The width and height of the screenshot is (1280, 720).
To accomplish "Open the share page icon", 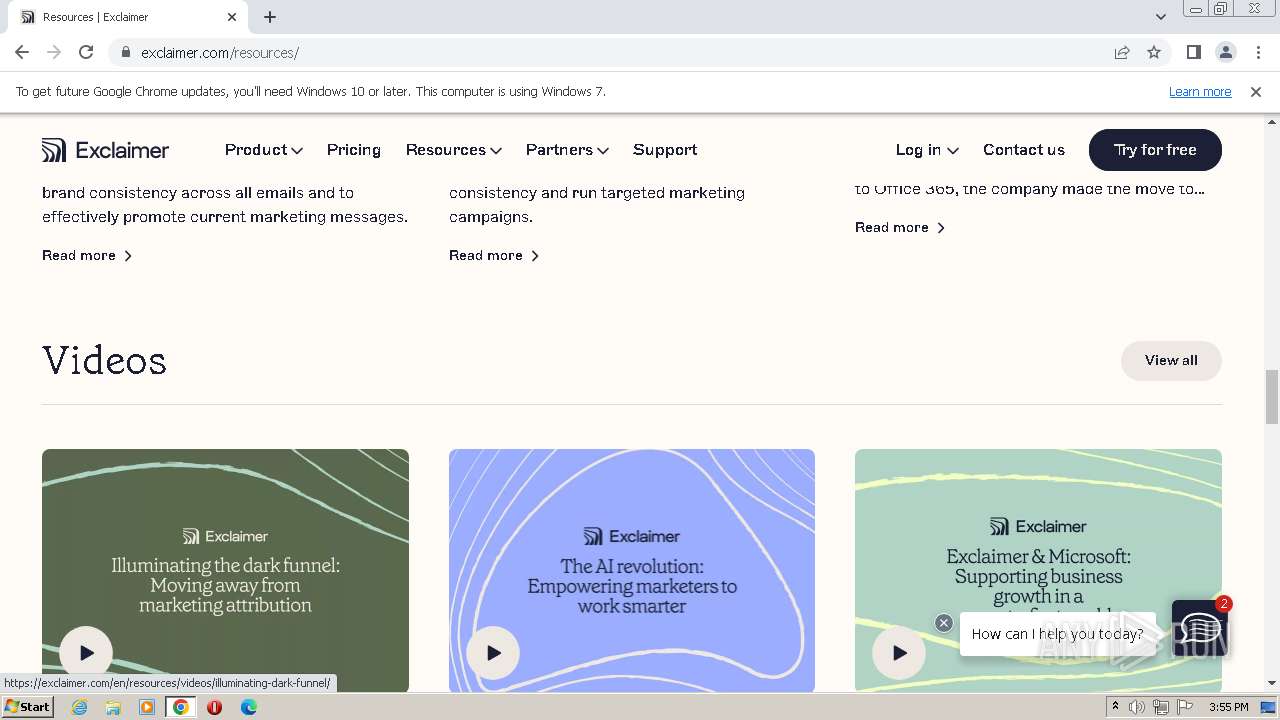I will pyautogui.click(x=1122, y=52).
